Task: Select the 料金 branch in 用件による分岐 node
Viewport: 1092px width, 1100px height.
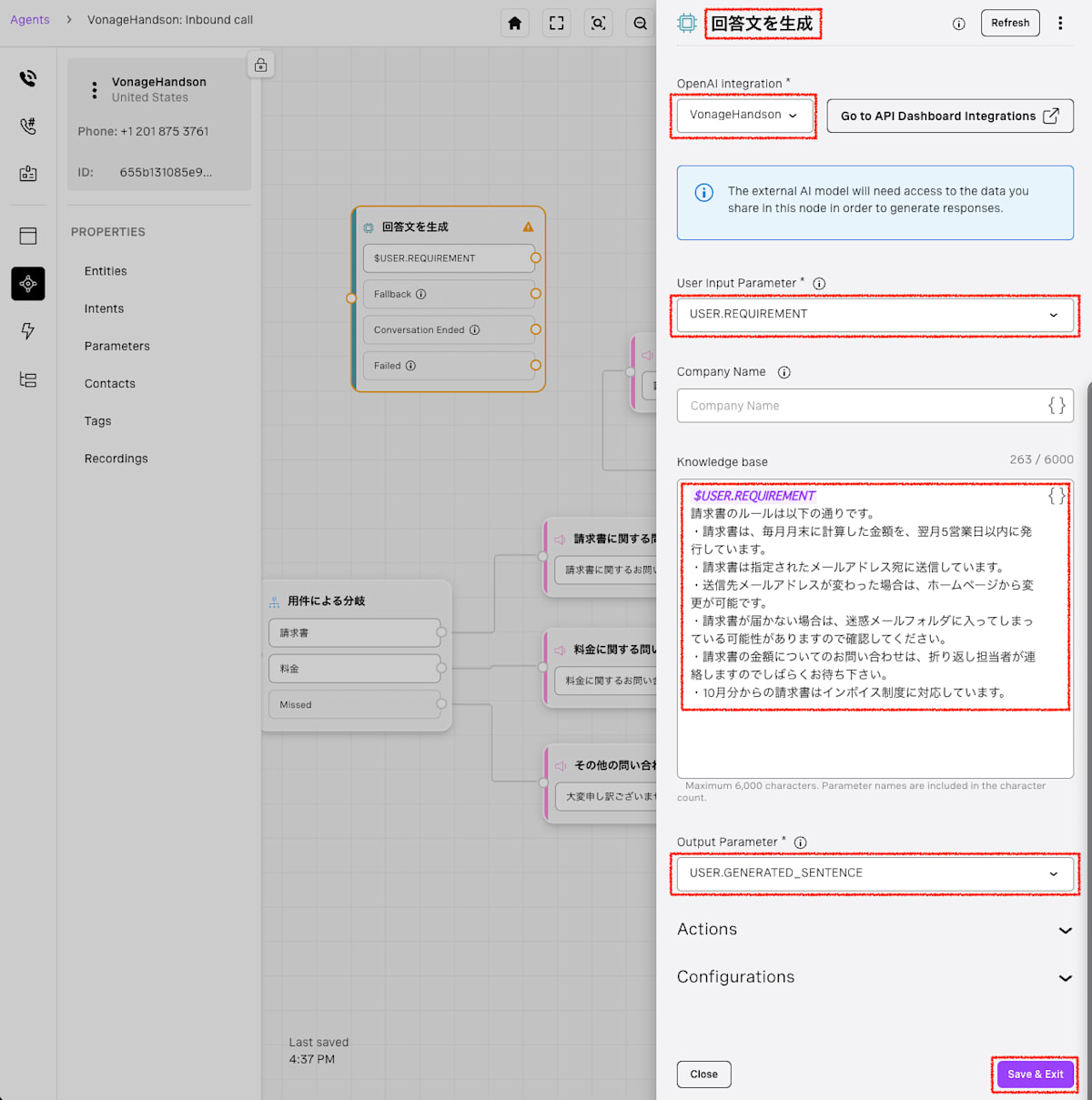Action: pyautogui.click(x=355, y=669)
